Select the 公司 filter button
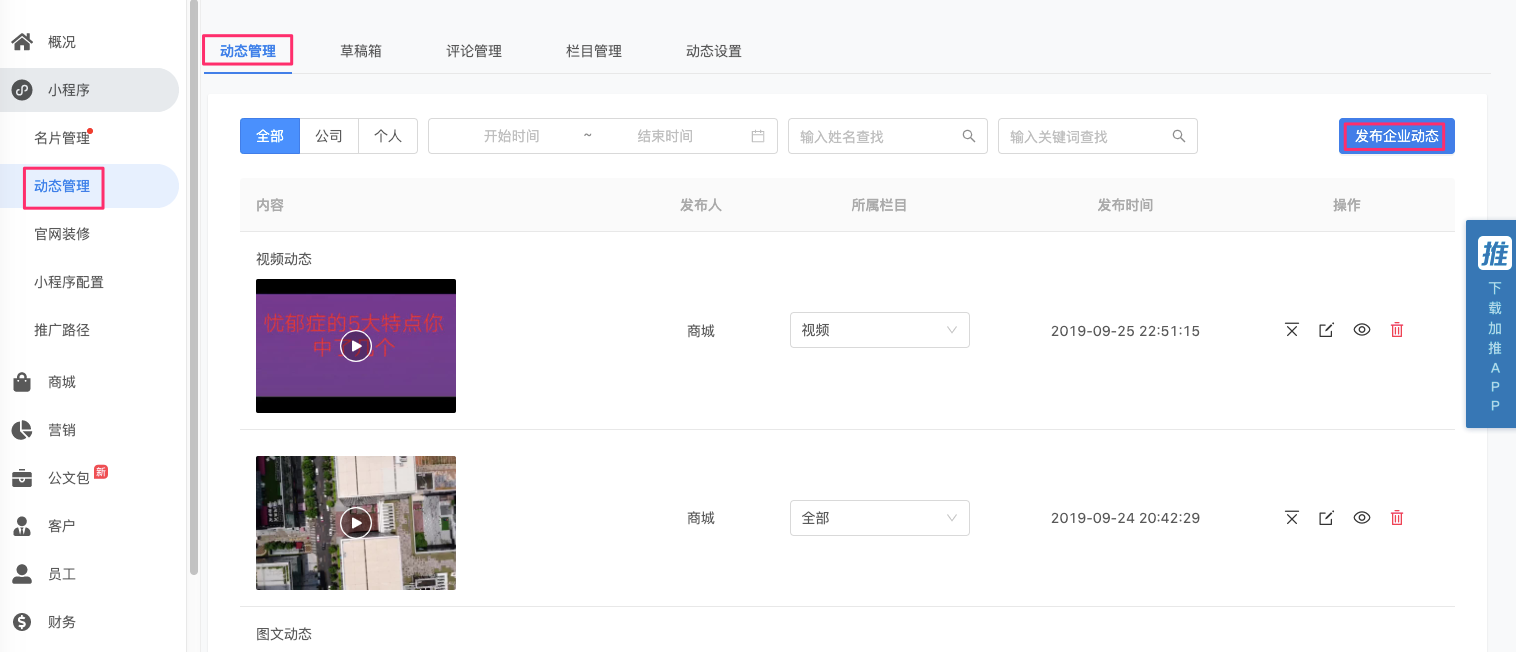The image size is (1516, 652). [329, 136]
